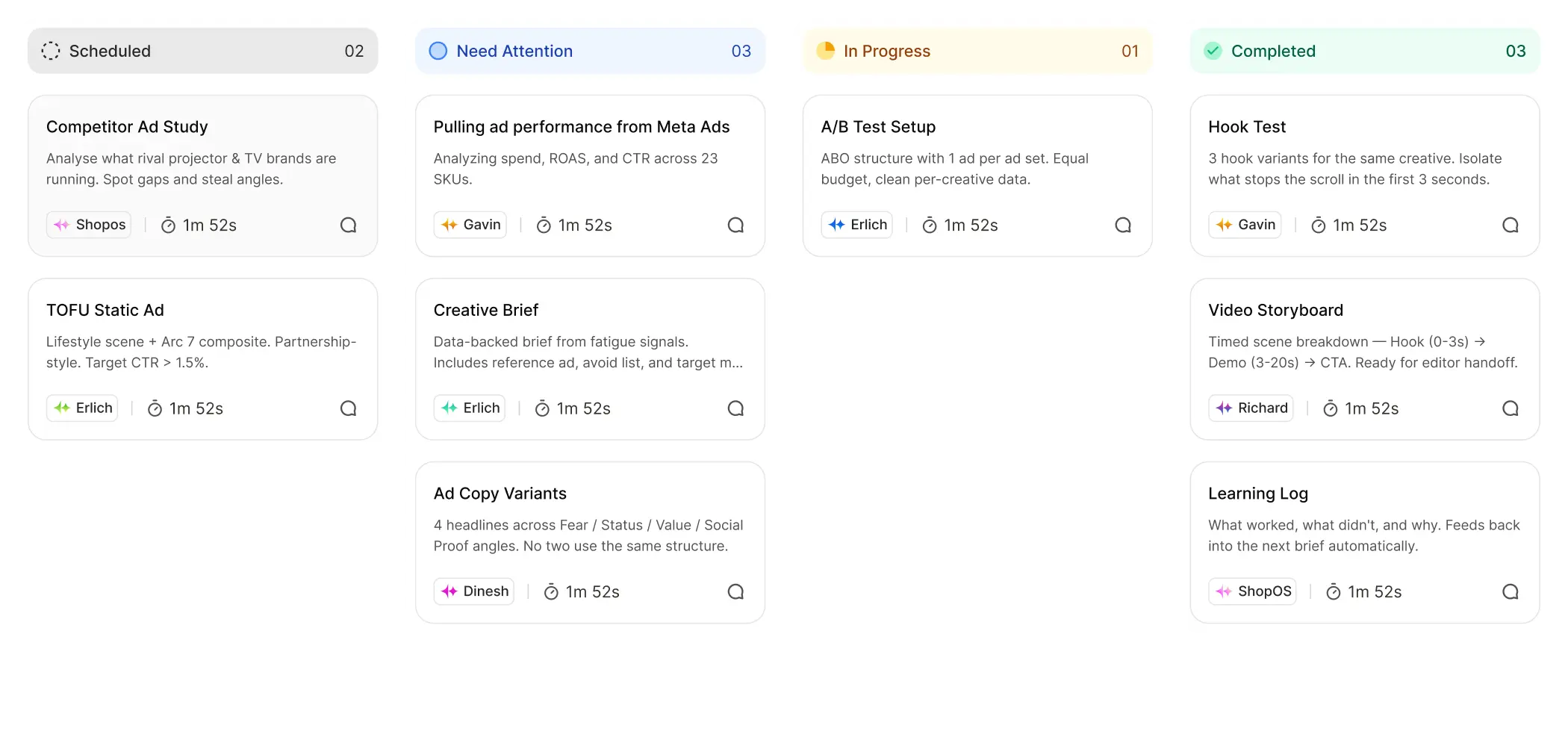
Task: Open the chat icon on Competitor Ad Study card
Action: (x=348, y=225)
